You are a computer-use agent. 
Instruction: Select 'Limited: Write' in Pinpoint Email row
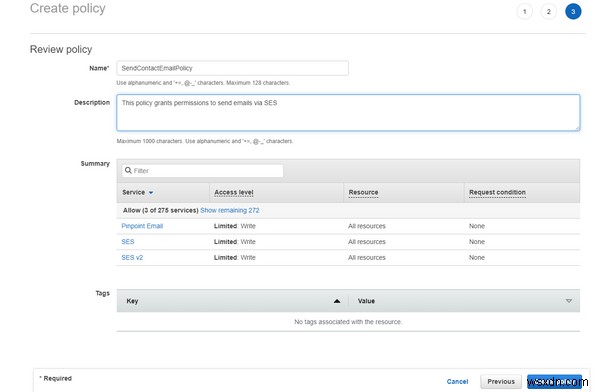(235, 226)
